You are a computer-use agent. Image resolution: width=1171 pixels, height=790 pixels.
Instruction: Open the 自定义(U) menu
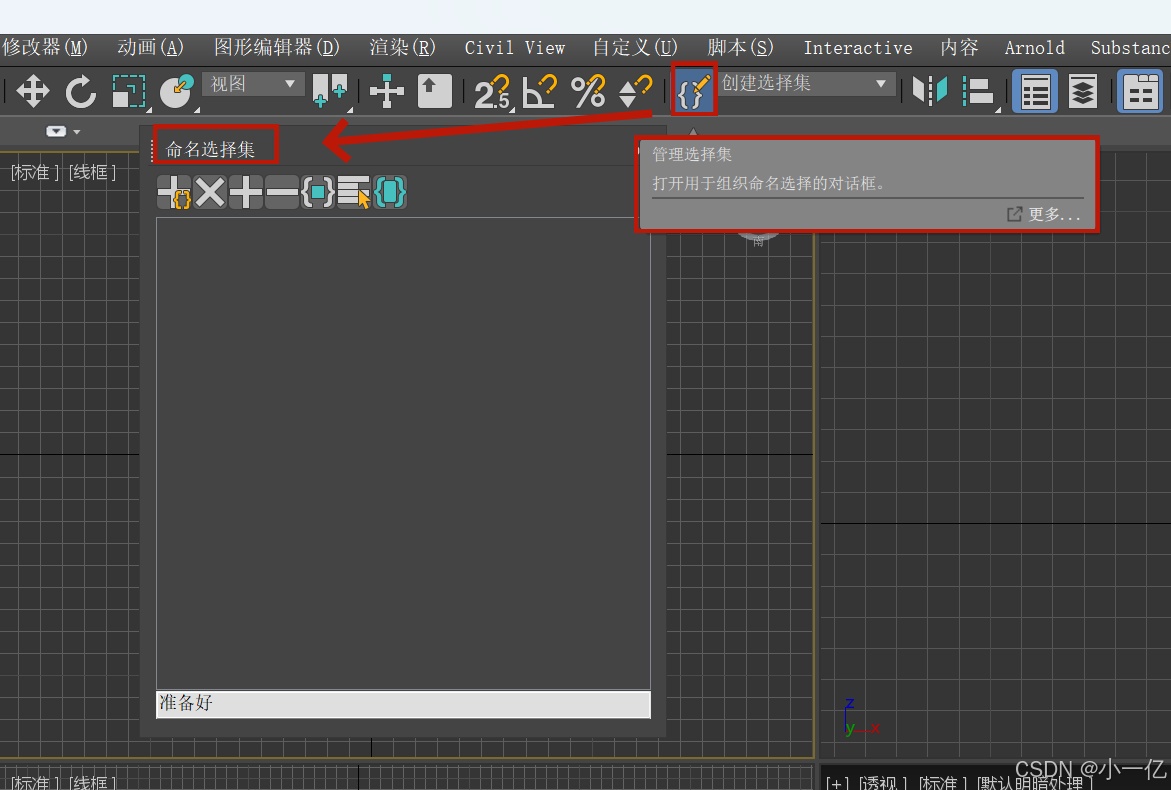(x=635, y=48)
